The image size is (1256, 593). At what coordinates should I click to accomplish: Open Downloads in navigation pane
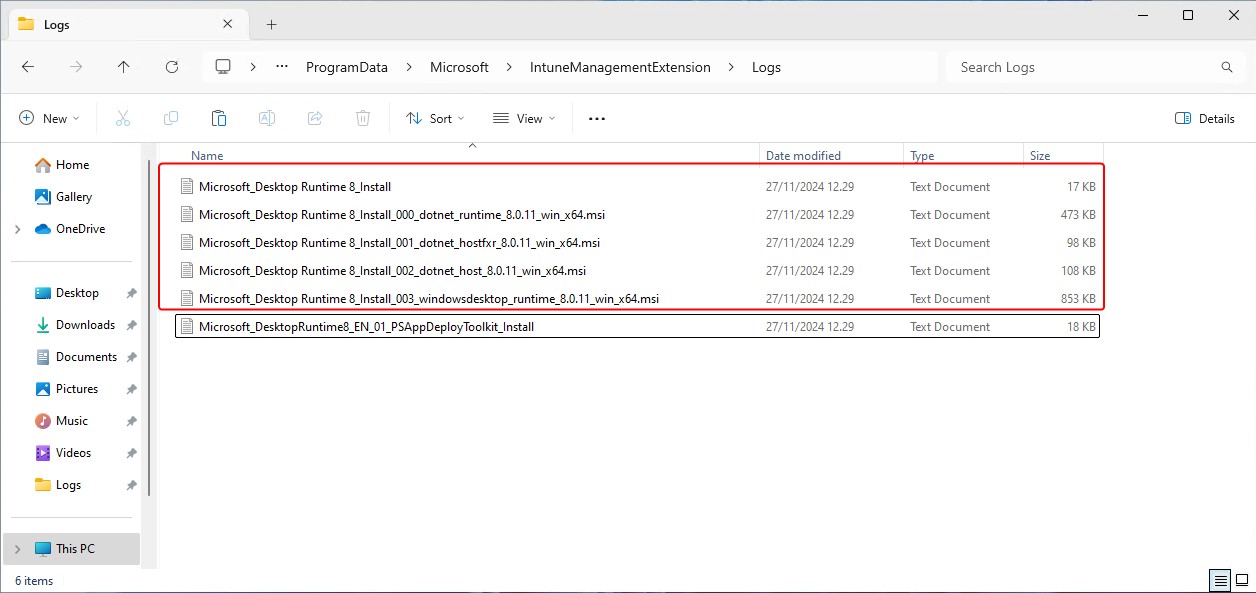click(x=85, y=325)
